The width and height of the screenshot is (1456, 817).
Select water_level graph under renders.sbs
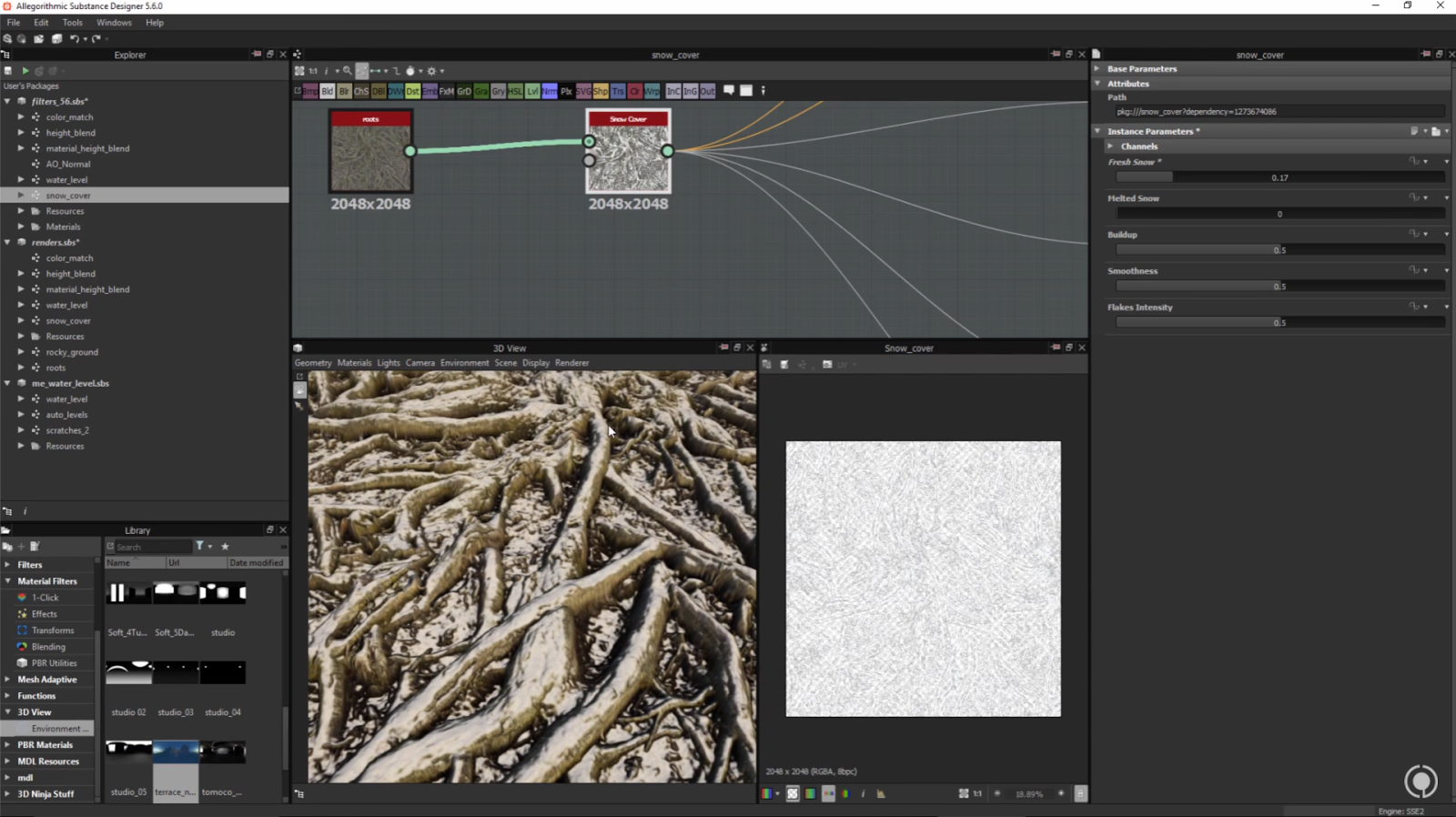click(x=66, y=306)
